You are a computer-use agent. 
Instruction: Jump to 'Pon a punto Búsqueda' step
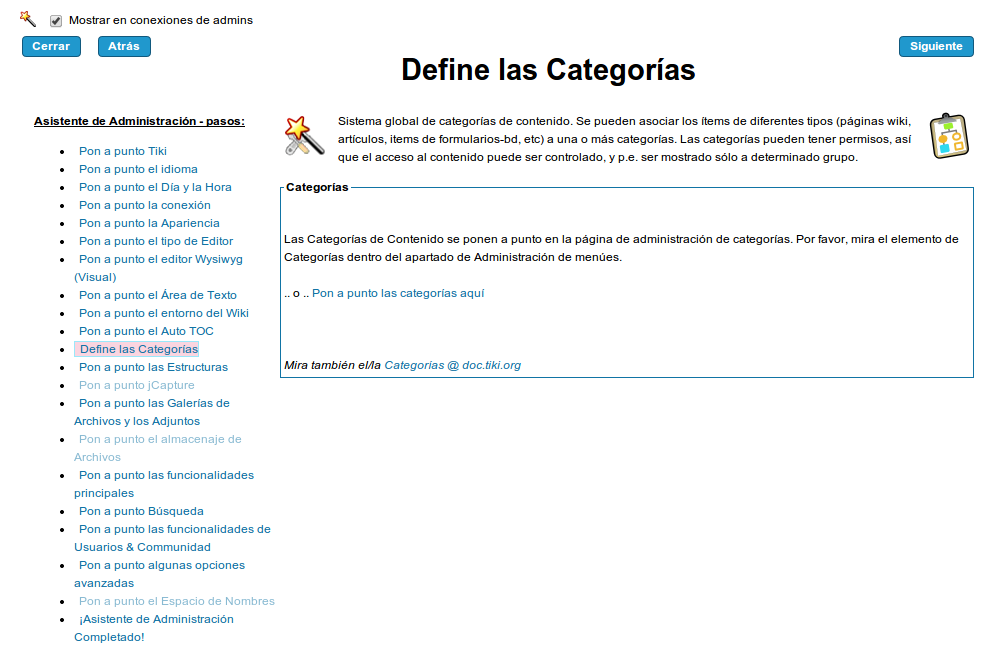tap(141, 511)
